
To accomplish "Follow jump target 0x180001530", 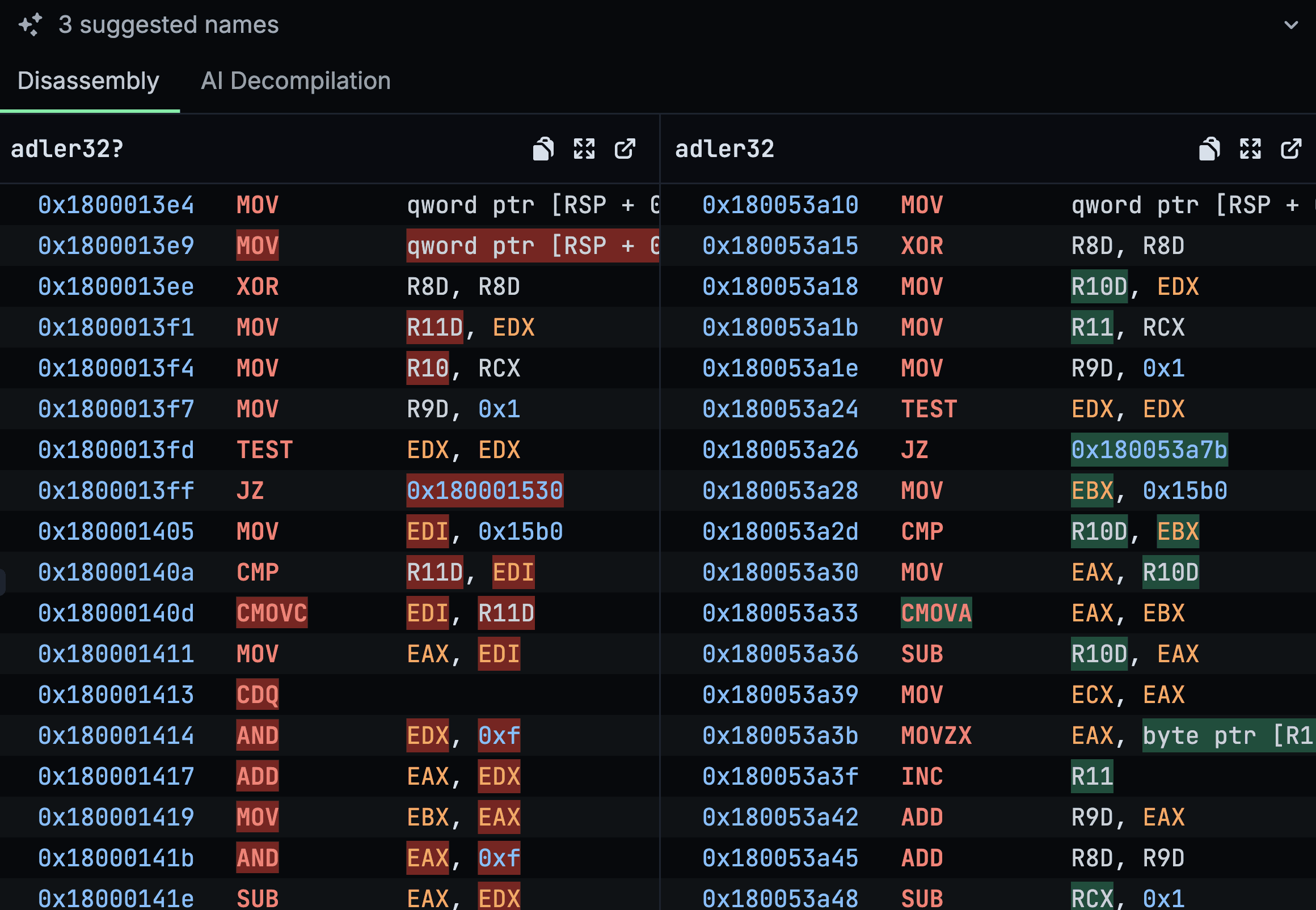I will pyautogui.click(x=485, y=491).
